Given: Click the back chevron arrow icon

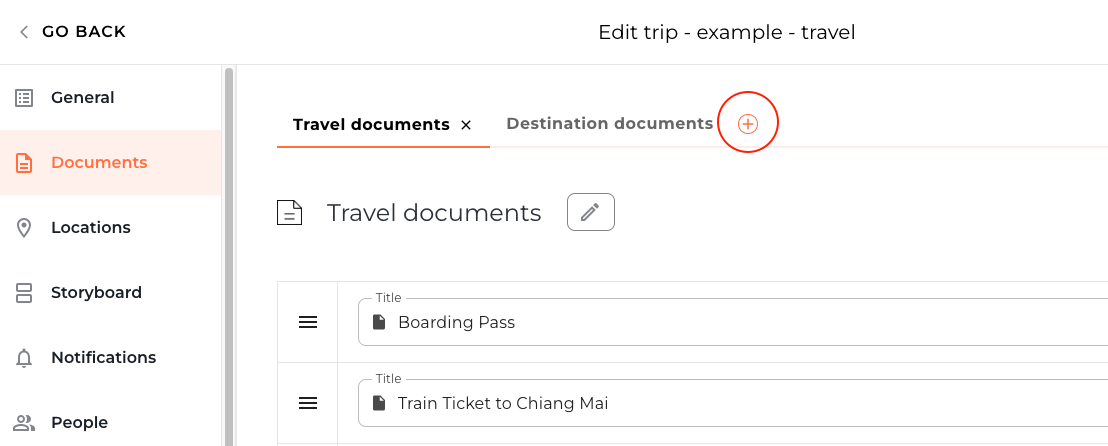Looking at the screenshot, I should pyautogui.click(x=24, y=32).
